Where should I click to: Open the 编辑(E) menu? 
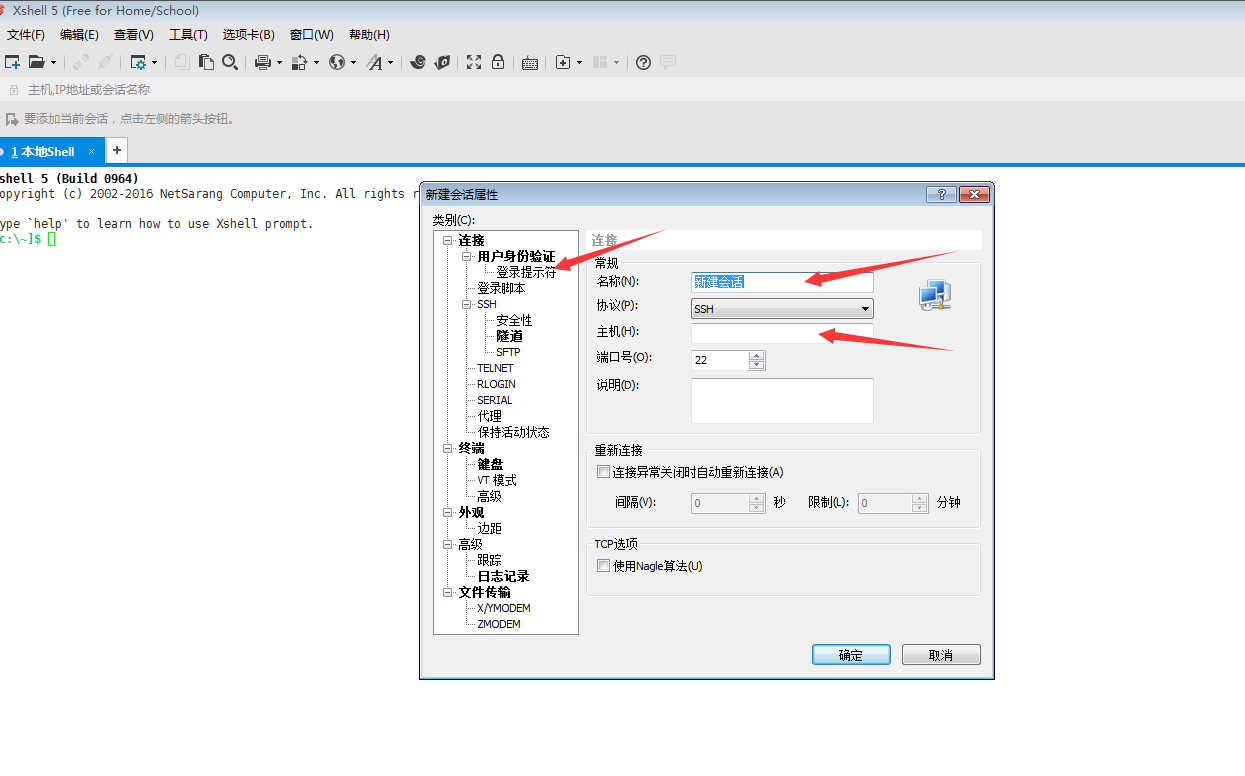pos(79,35)
